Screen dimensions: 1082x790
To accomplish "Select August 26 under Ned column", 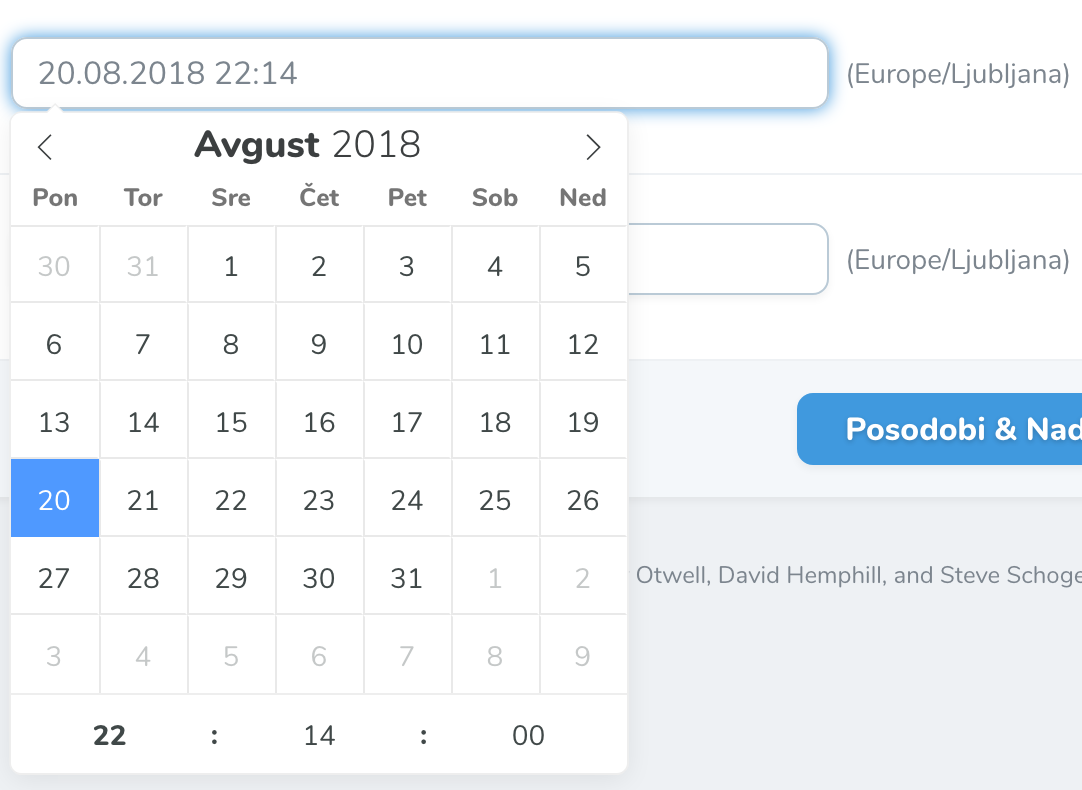I will [583, 499].
